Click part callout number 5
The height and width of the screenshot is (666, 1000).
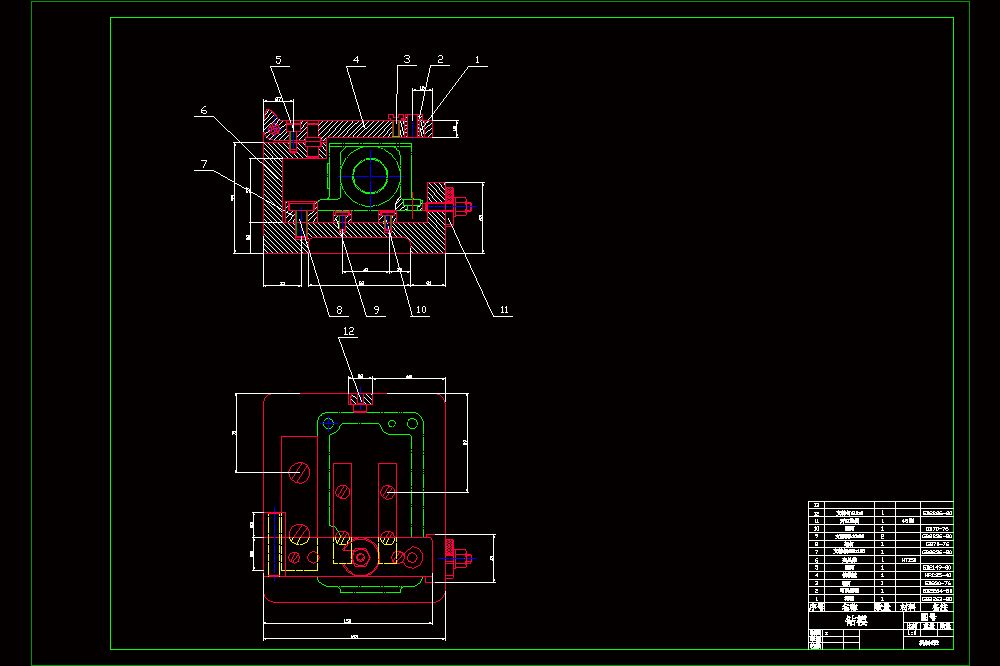click(278, 59)
